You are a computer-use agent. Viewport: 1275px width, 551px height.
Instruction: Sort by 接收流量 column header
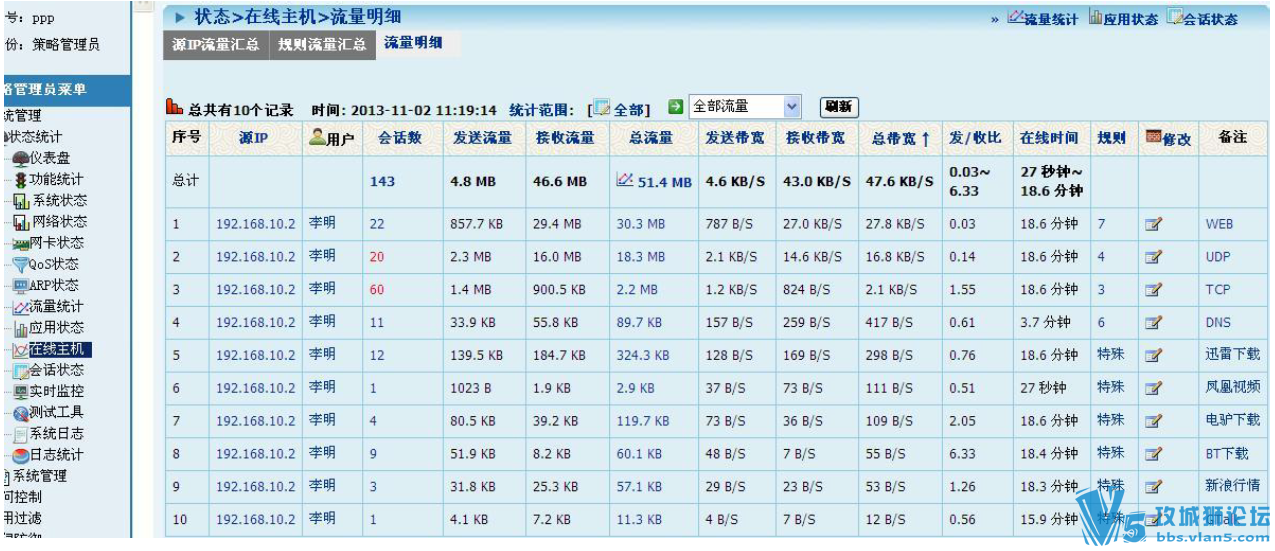coord(566,138)
